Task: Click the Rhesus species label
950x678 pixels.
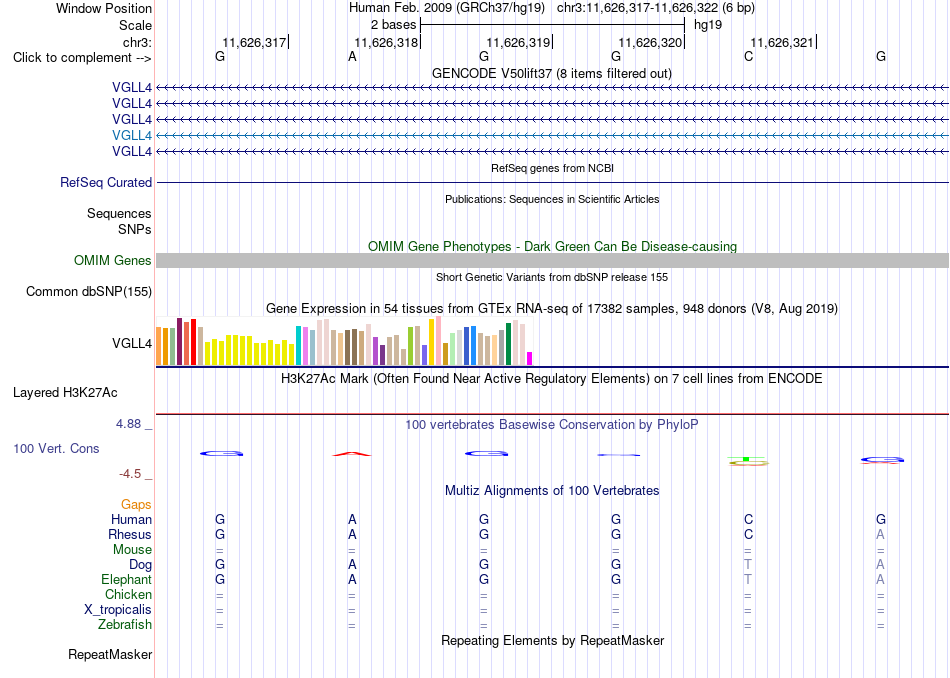Action: click(130, 535)
